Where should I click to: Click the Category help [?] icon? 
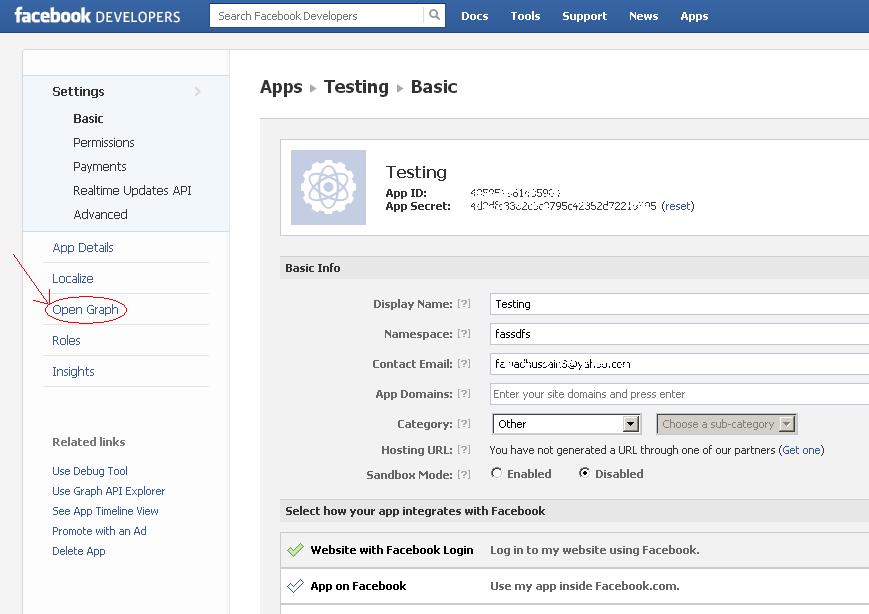point(464,424)
